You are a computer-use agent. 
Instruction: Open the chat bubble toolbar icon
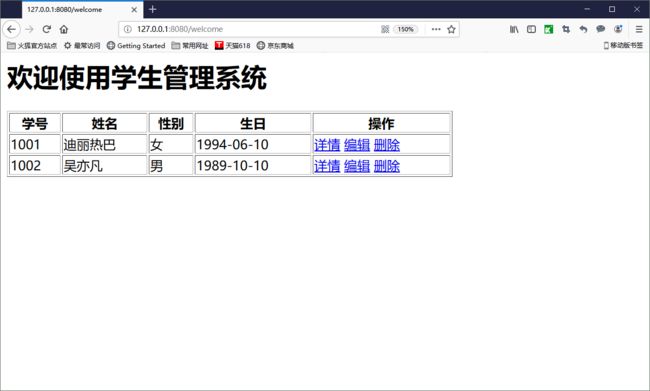600,29
